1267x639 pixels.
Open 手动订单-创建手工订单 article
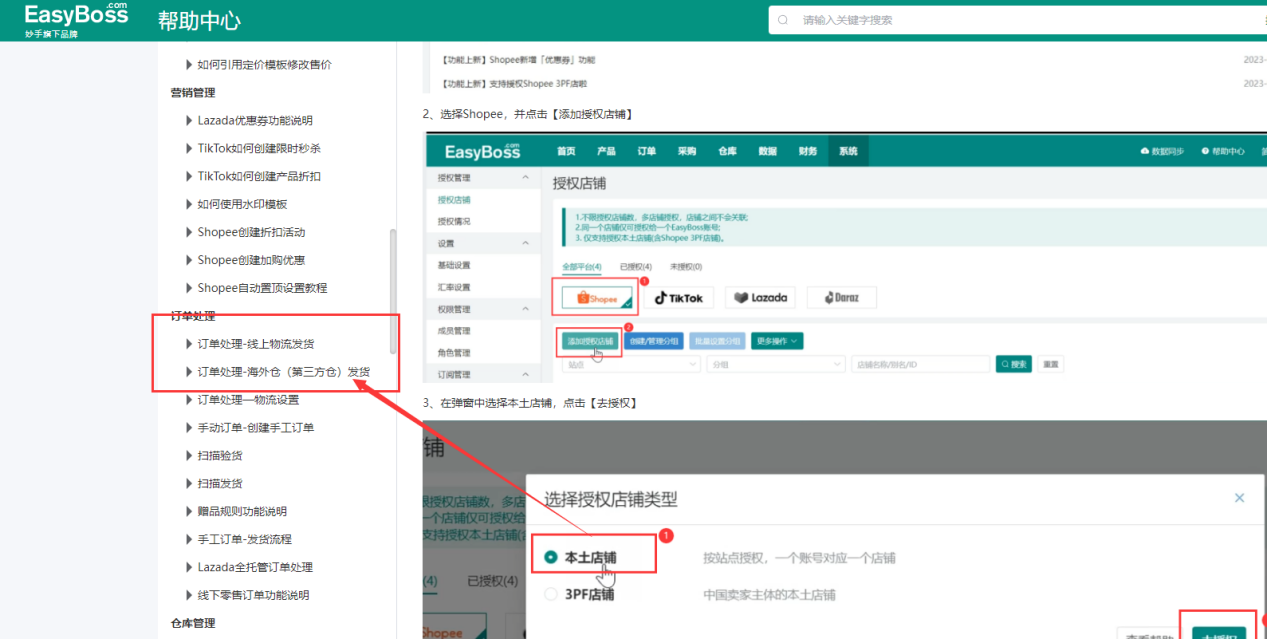255,428
